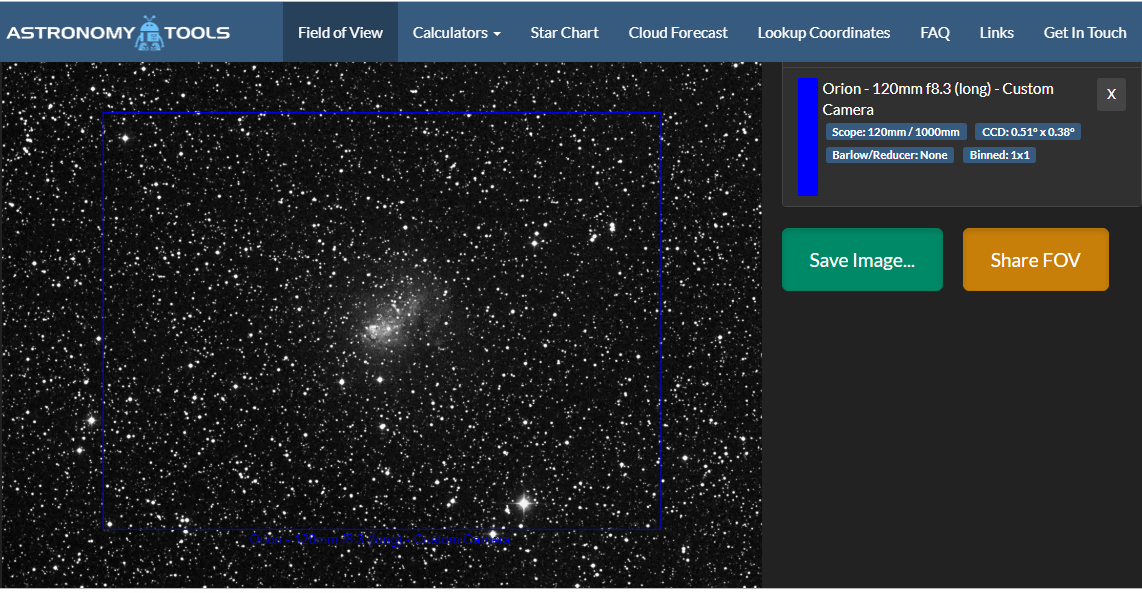
Task: Click the blue color swatch beside Orion entry
Action: pyautogui.click(x=807, y=136)
